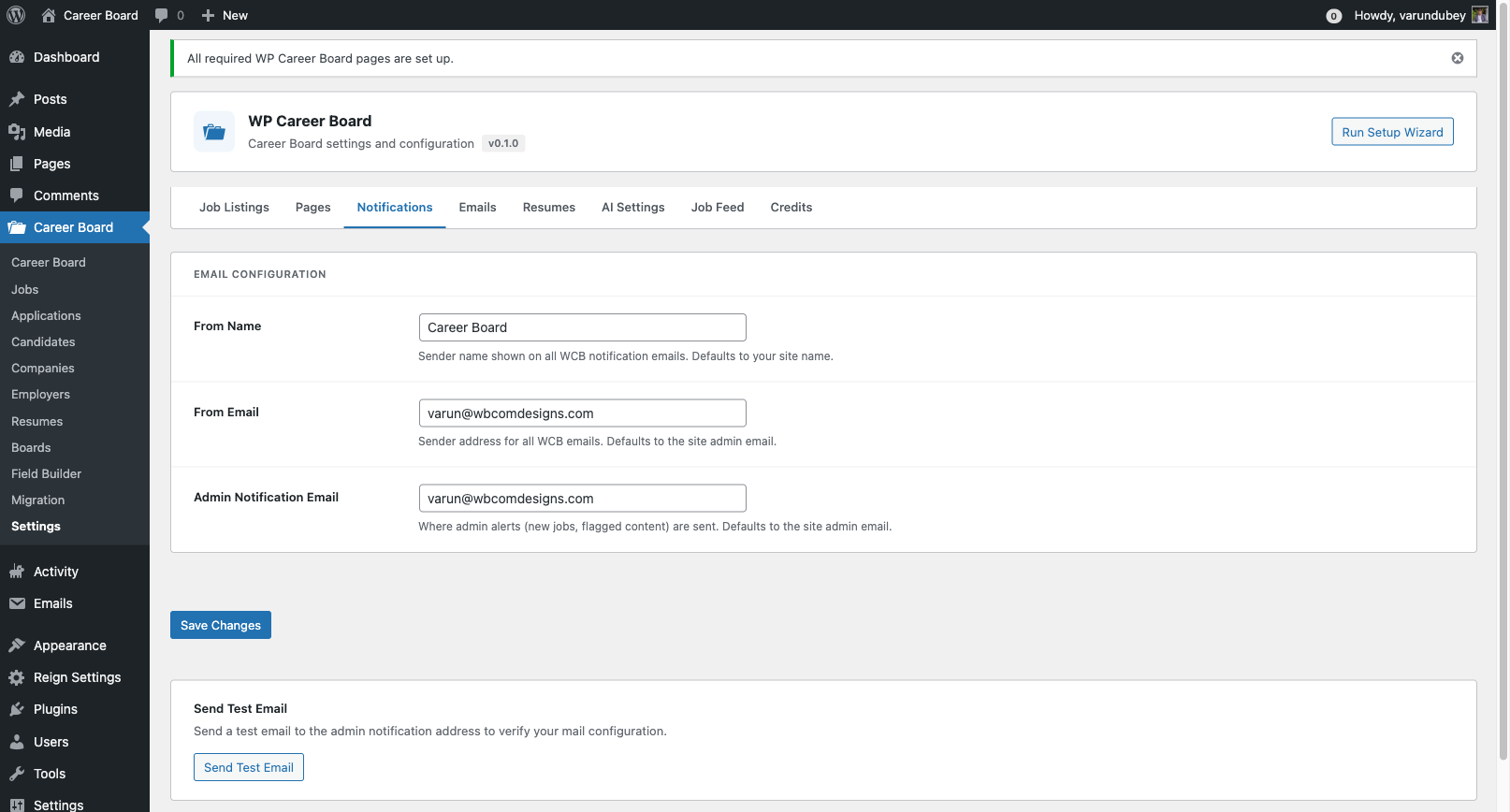Click the Send Test Email button
Viewport: 1510px width, 812px height.
[x=249, y=767]
